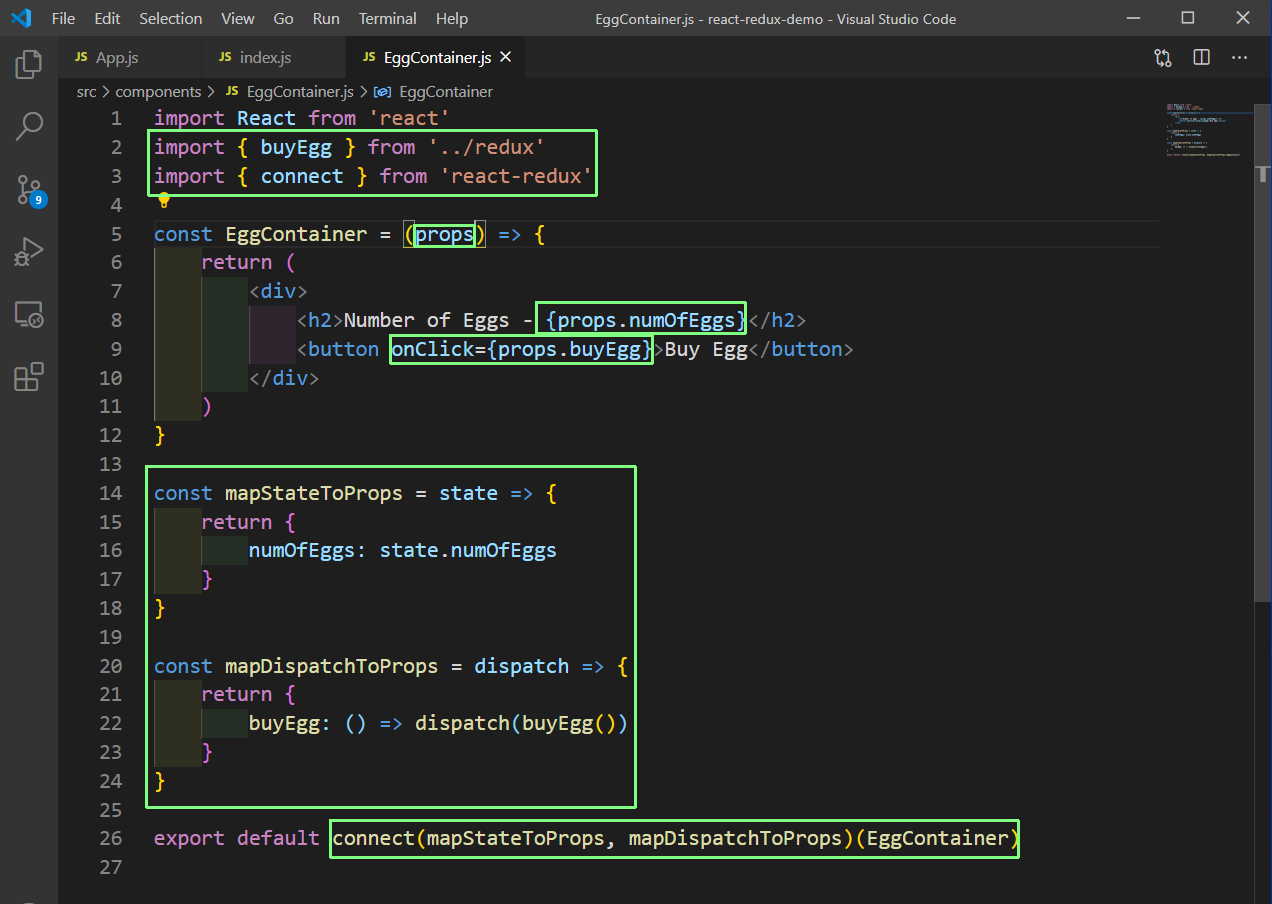Click 'export default' keywords on line 26
The width and height of the screenshot is (1272, 904).
[237, 838]
